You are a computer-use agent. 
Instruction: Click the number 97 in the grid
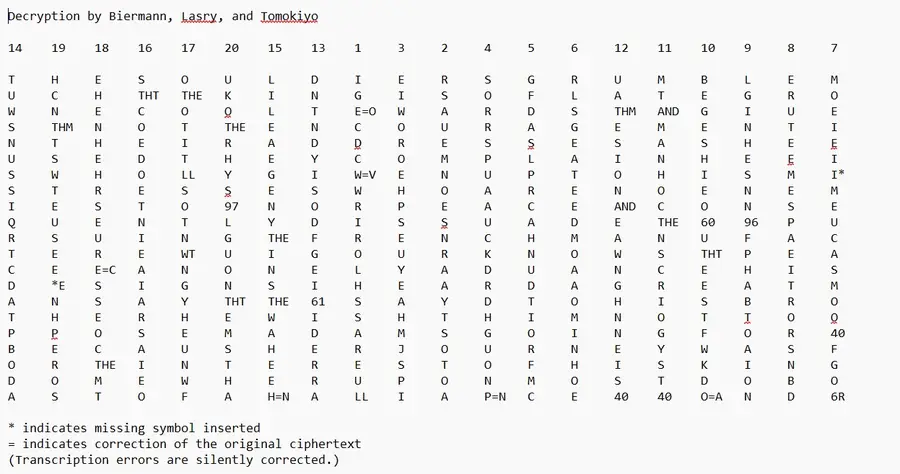click(231, 207)
